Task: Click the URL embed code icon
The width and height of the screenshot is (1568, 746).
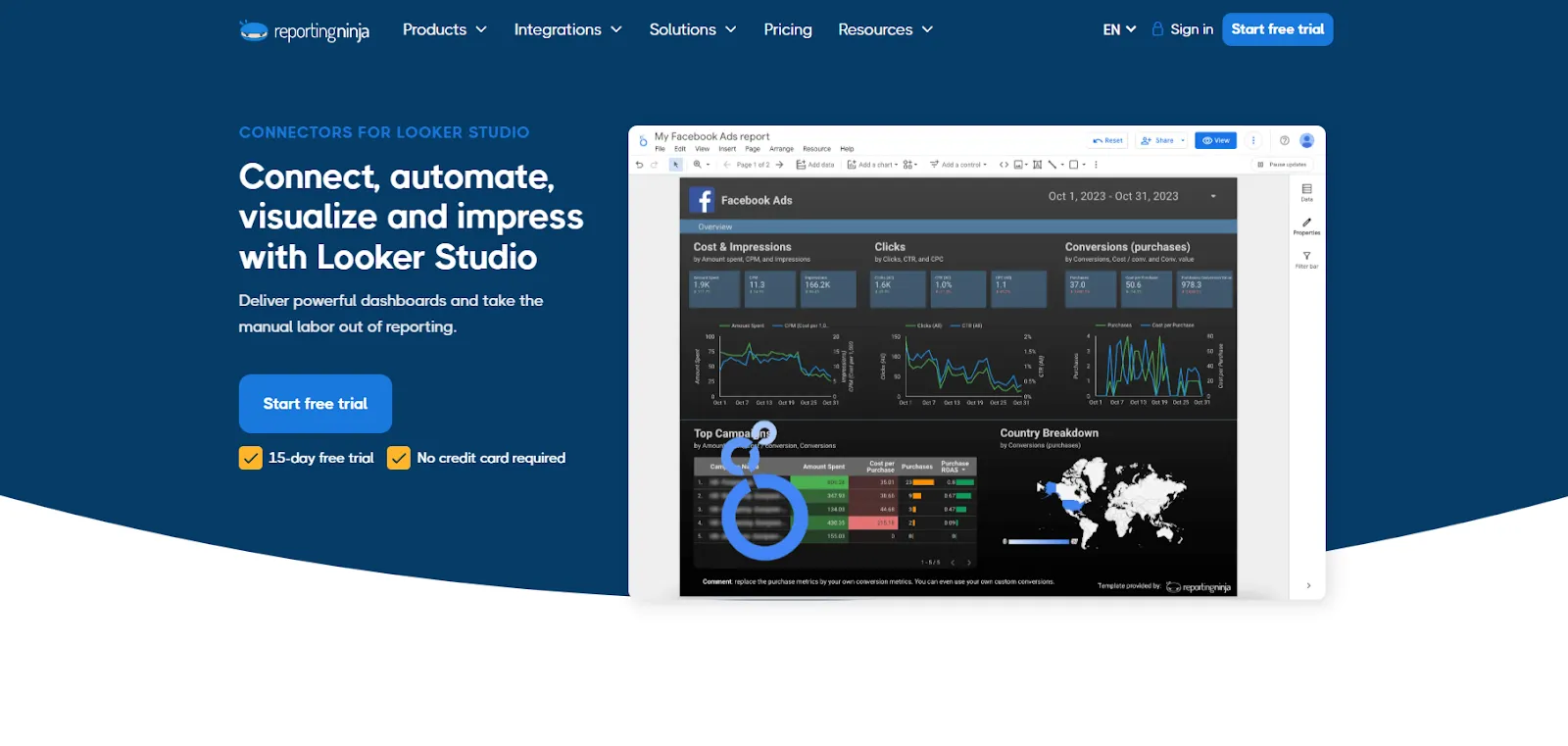Action: [1004, 165]
